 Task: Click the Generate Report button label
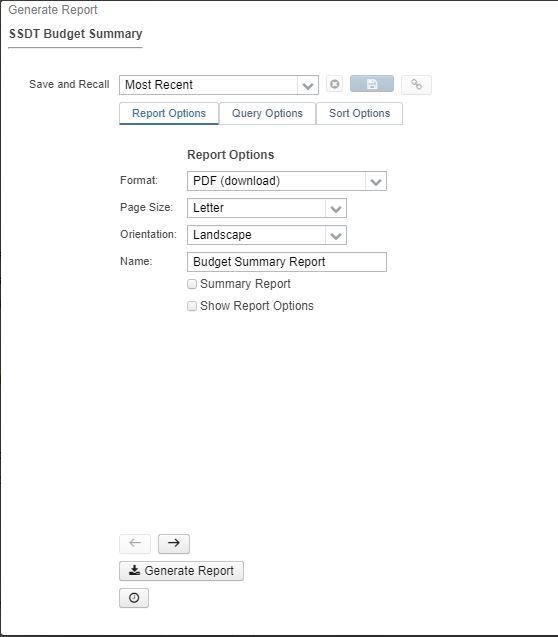(x=189, y=571)
